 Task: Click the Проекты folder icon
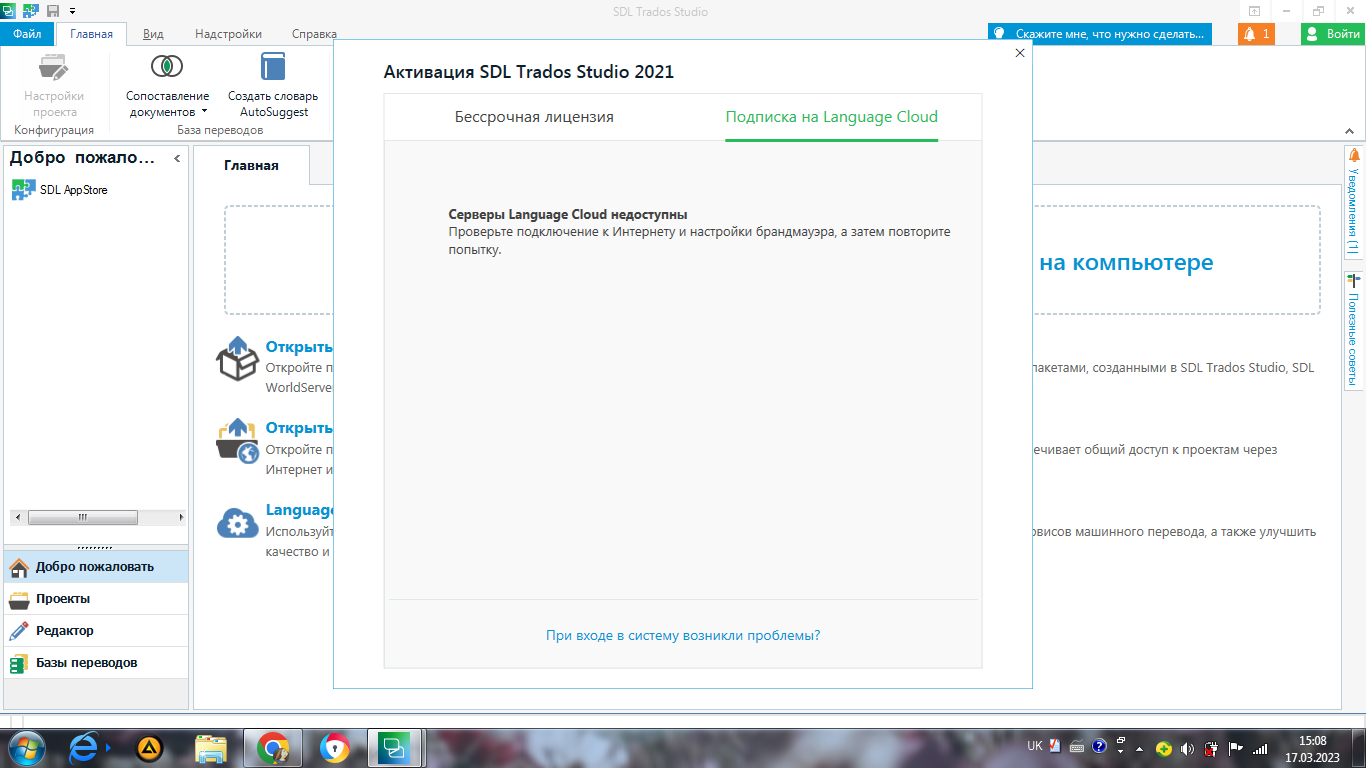point(19,599)
